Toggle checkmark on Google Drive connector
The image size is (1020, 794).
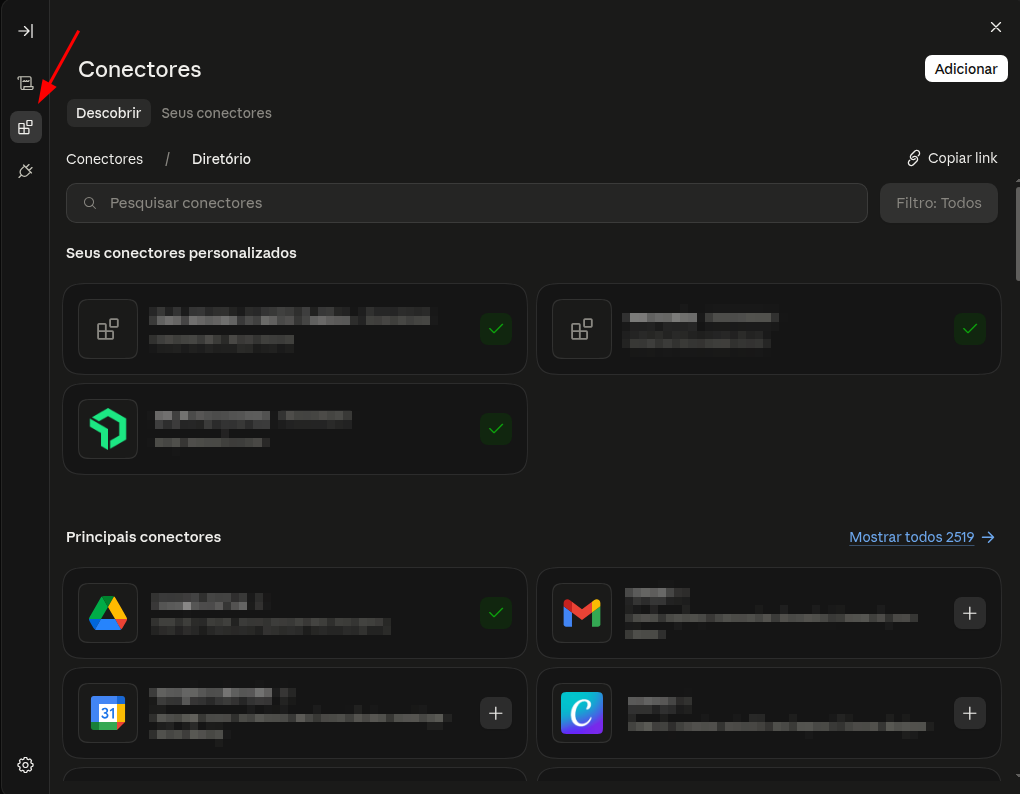(x=496, y=613)
